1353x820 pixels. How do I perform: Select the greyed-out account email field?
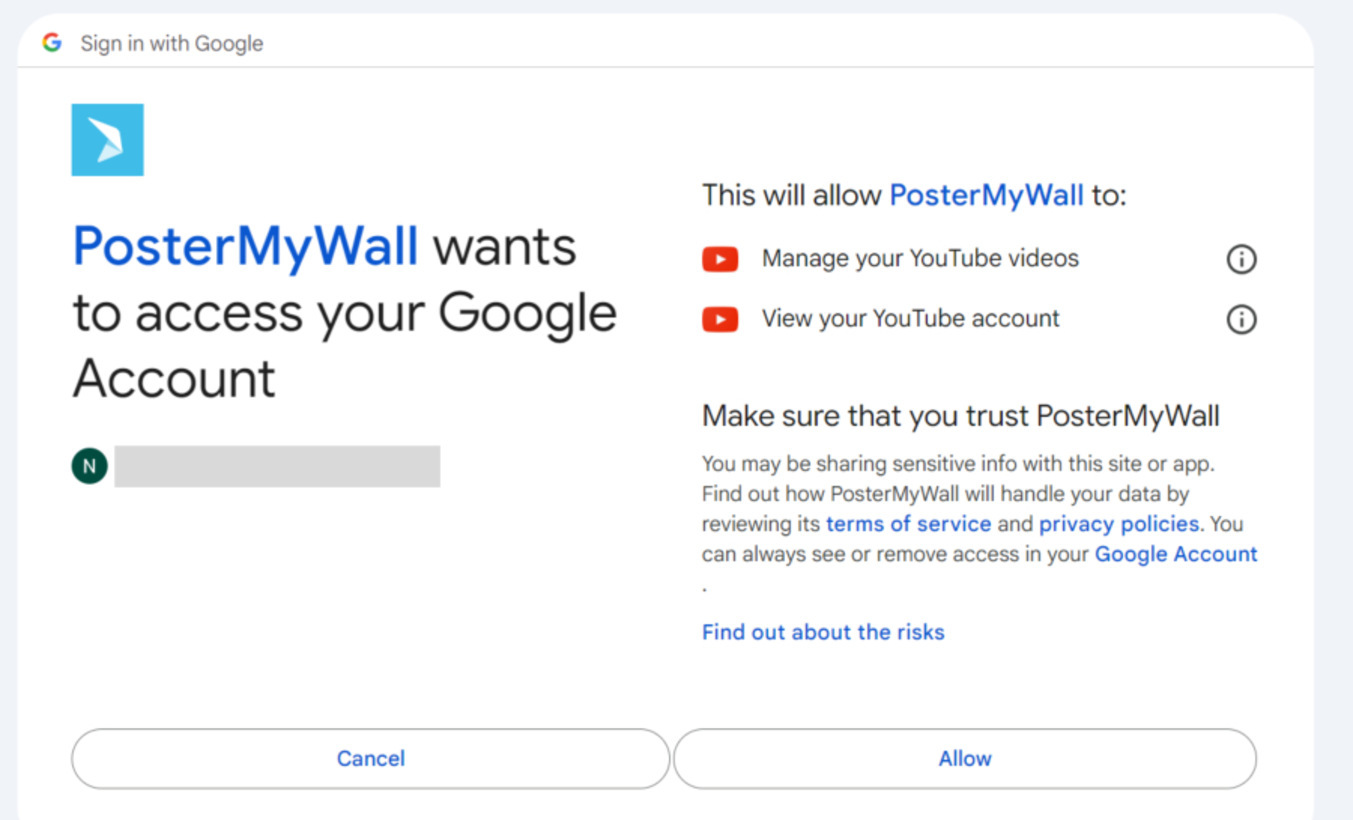tap(277, 467)
